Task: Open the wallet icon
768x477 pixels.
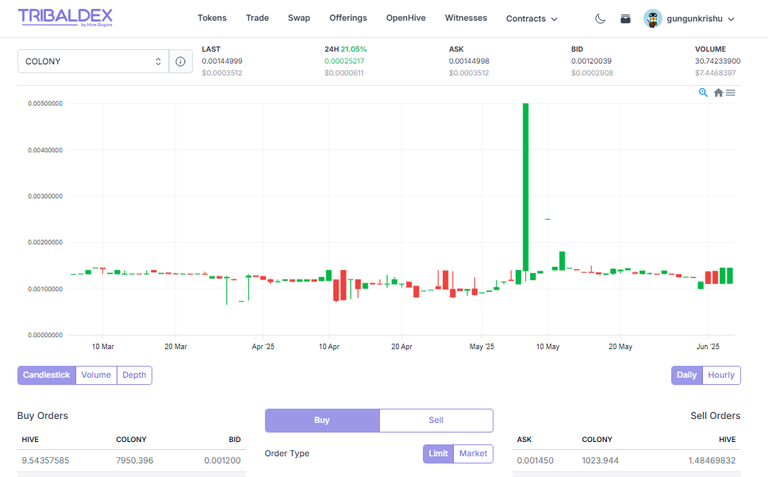Action: pyautogui.click(x=625, y=19)
